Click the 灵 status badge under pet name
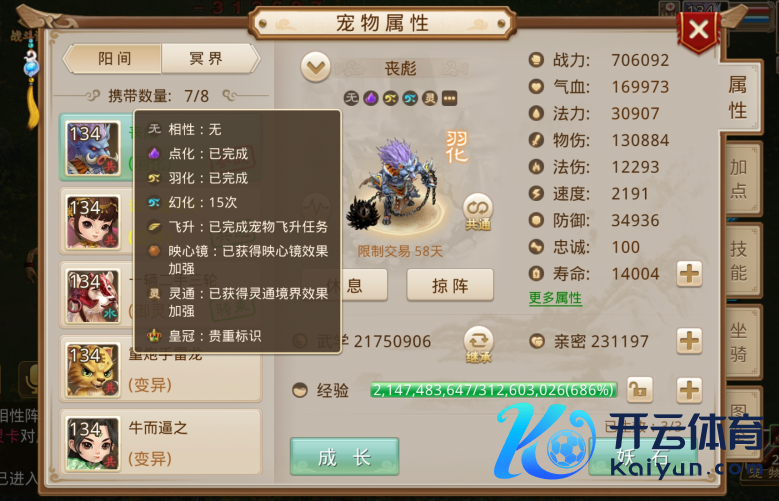This screenshot has height=501, width=779. [x=430, y=98]
